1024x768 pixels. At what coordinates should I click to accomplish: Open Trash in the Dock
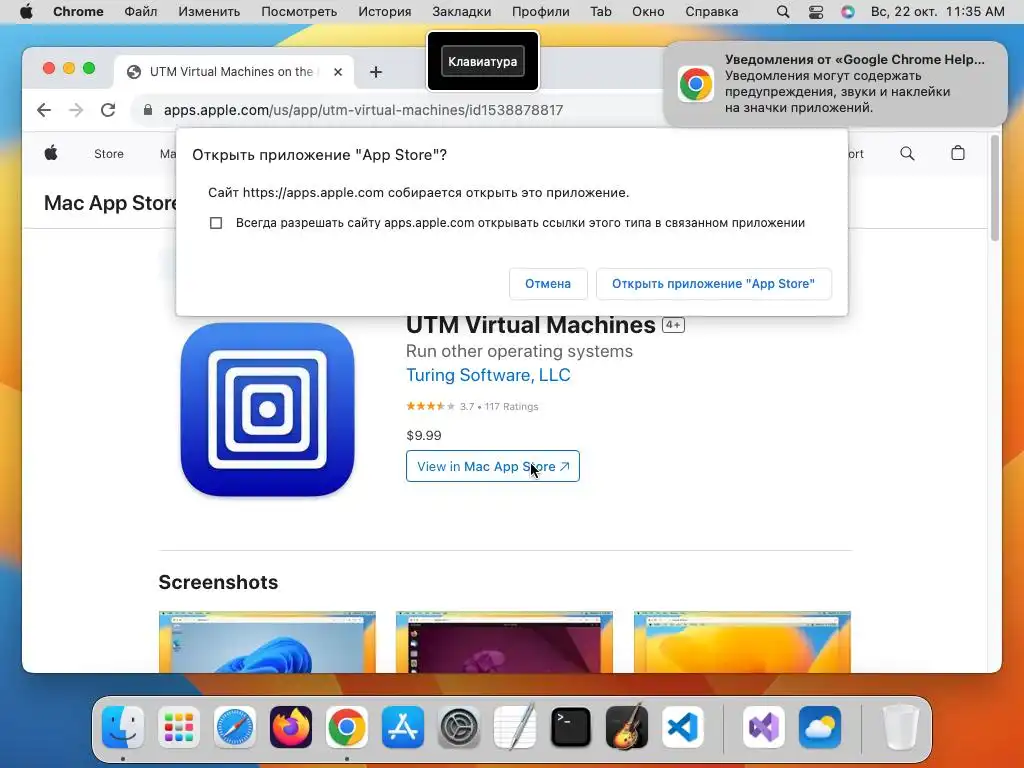click(901, 727)
